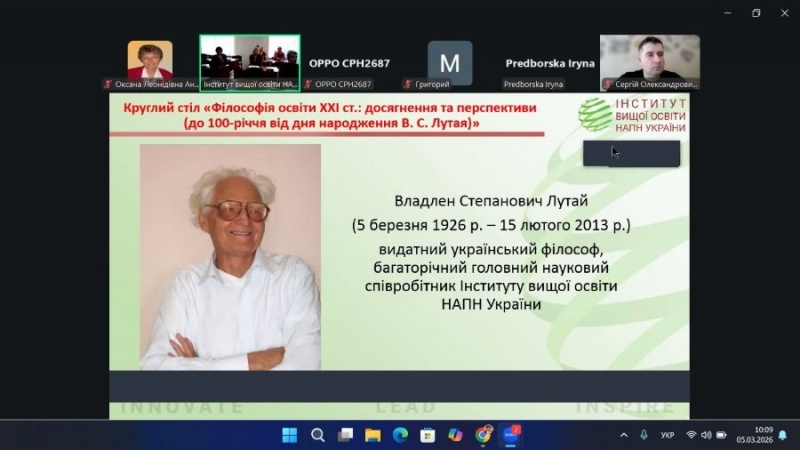Click the Григорий participant tile
Image resolution: width=800 pixels, height=450 pixels.
(x=450, y=63)
